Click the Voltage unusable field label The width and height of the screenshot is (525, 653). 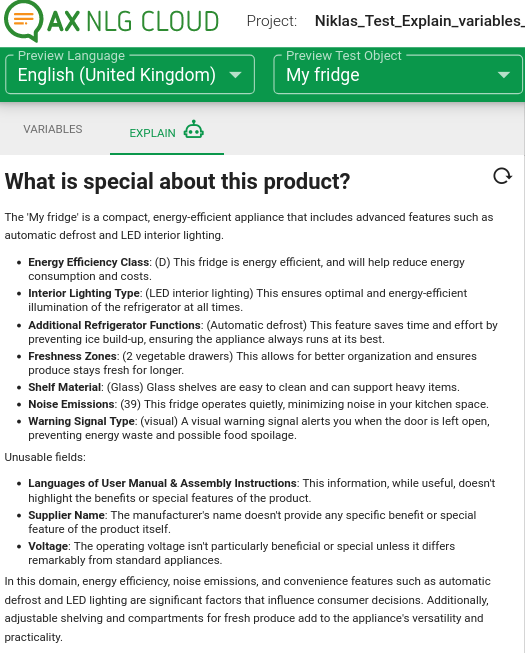tap(48, 546)
